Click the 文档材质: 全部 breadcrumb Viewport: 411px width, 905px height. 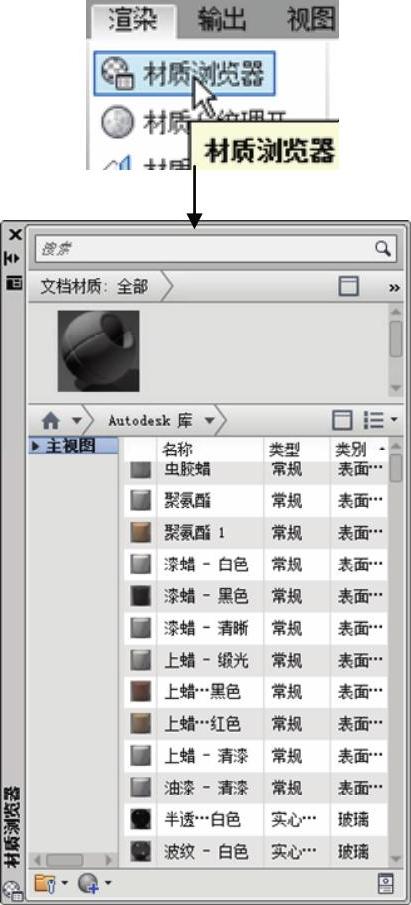(94, 286)
